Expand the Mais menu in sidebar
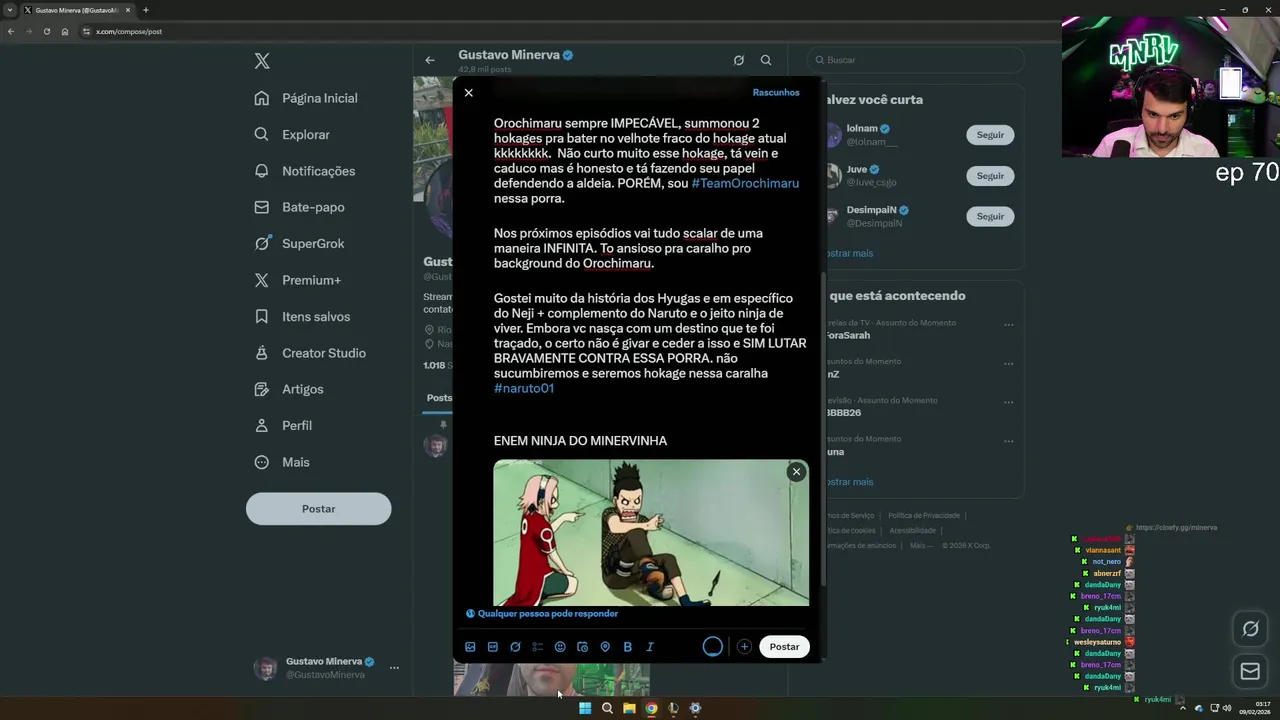The height and width of the screenshot is (720, 1280). point(282,462)
